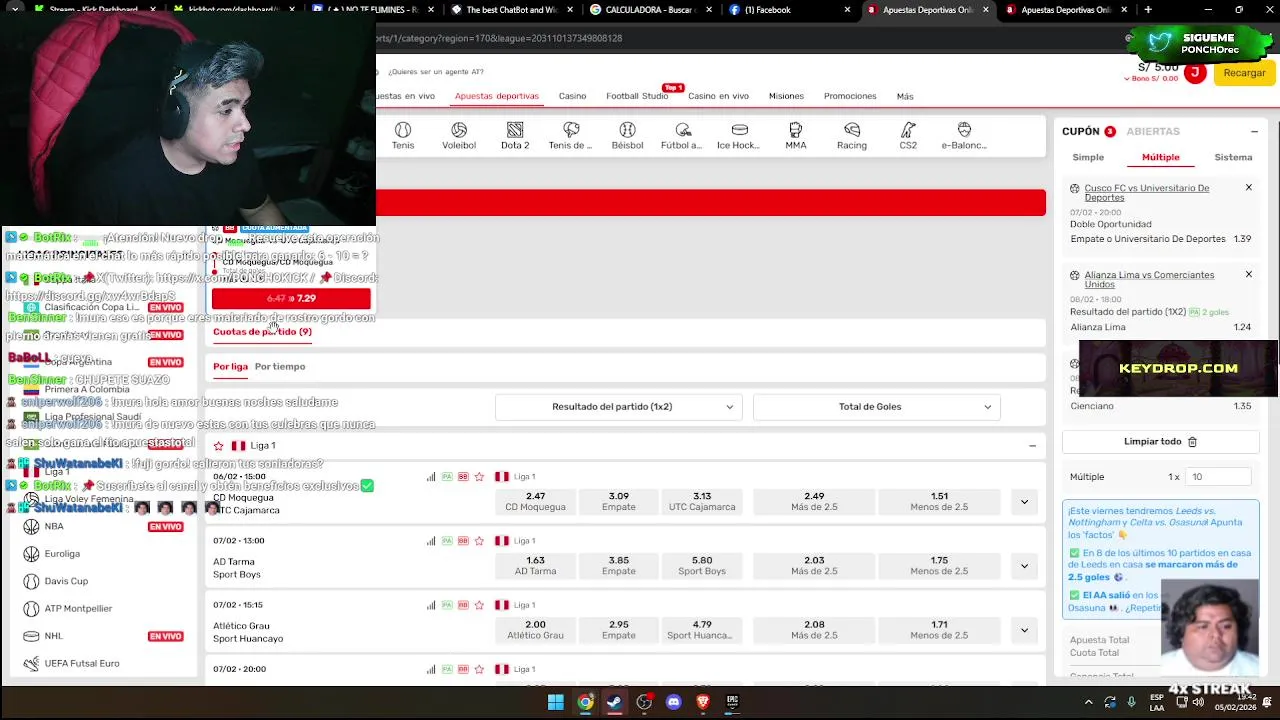The height and width of the screenshot is (720, 1280).
Task: Remove Alianza Lima vs Comerciantes Unidos bet
Action: (x=1248, y=274)
